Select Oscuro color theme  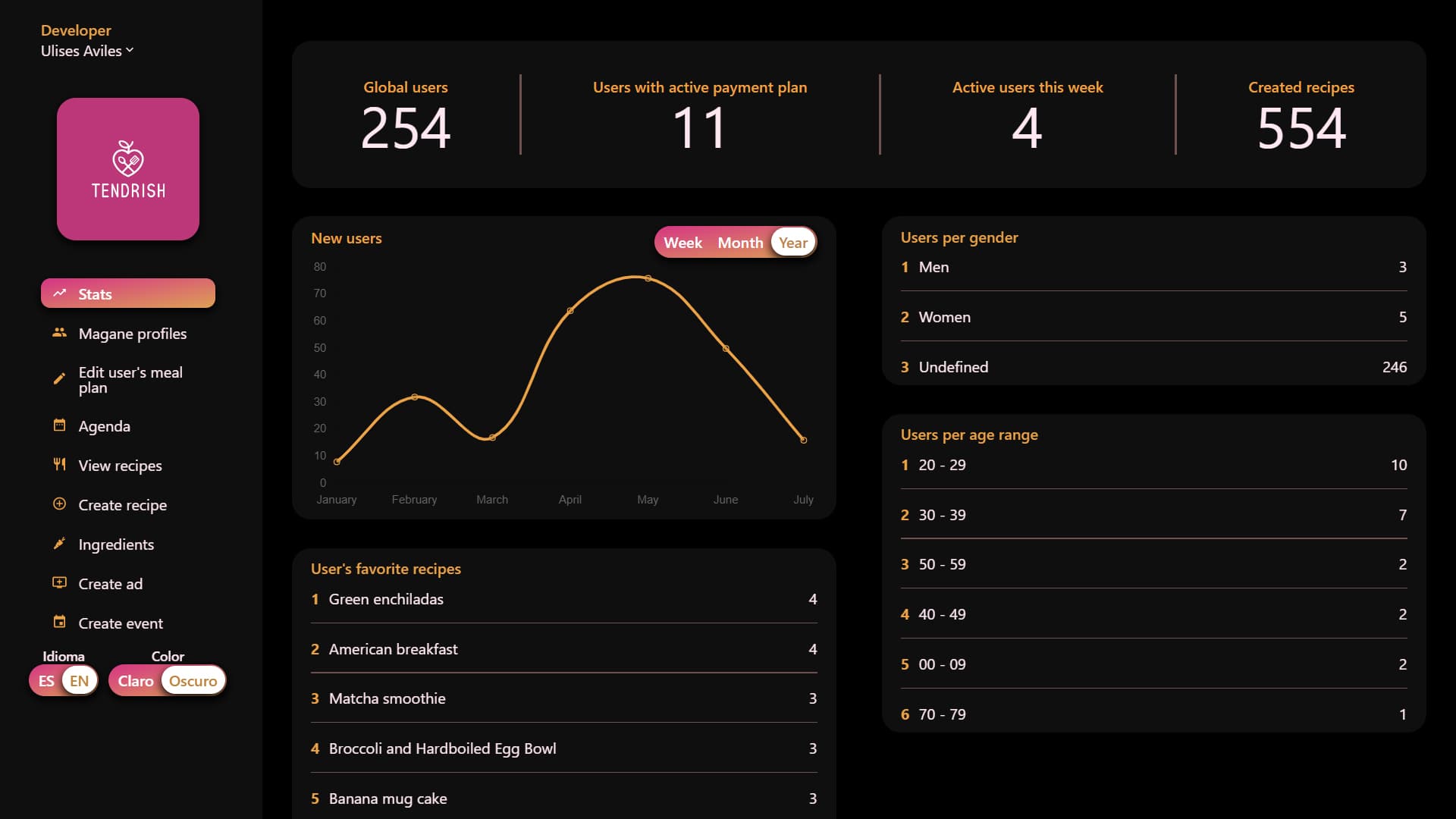click(x=193, y=681)
